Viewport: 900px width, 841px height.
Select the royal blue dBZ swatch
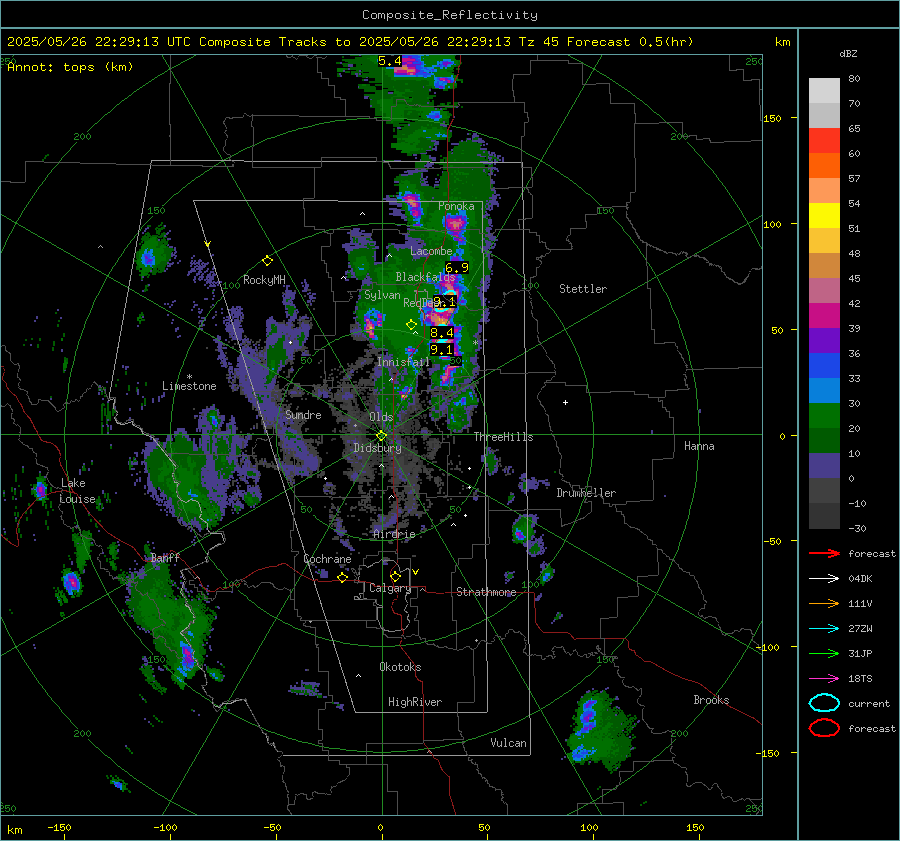(824, 366)
